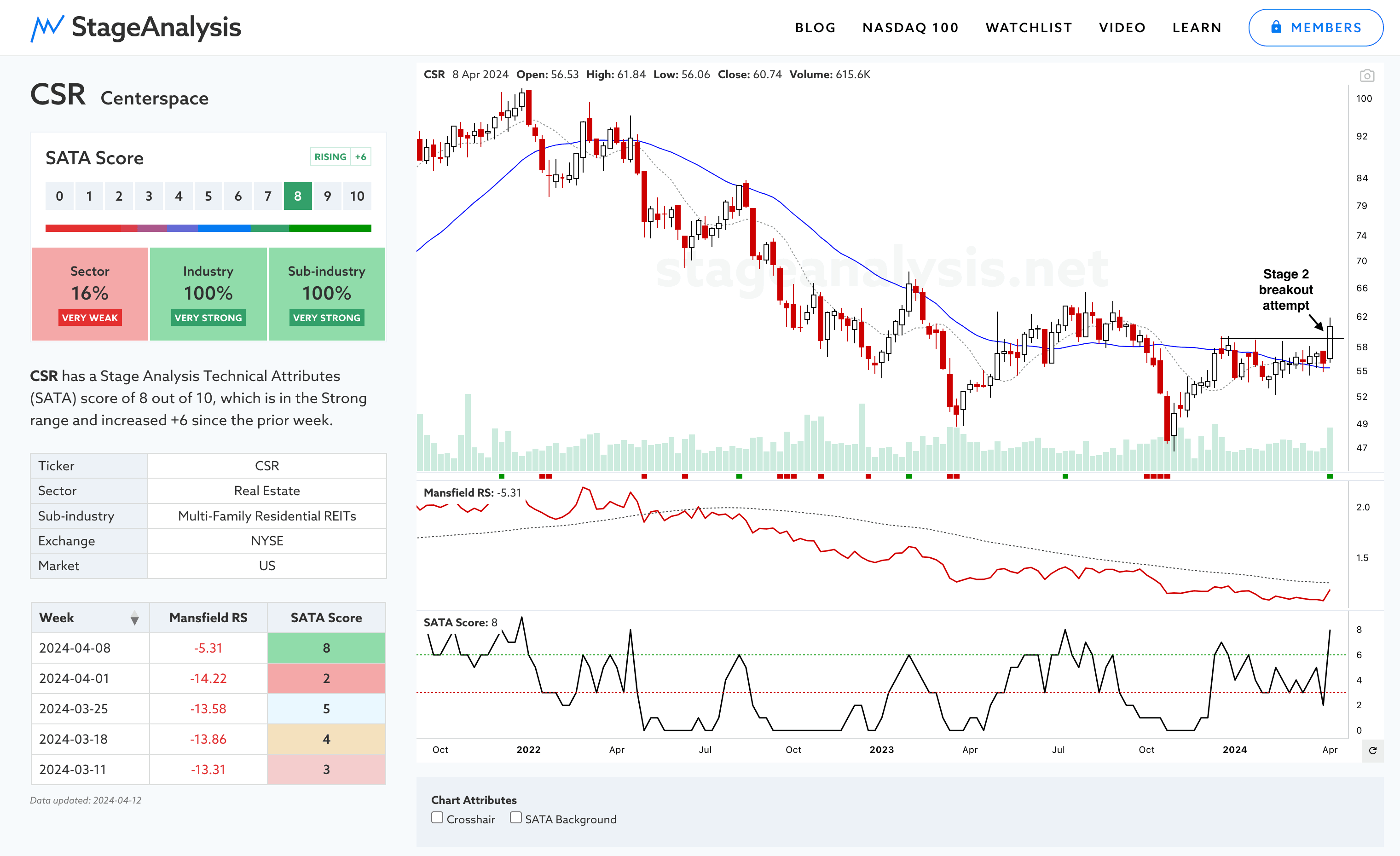This screenshot has width=1400, height=856.
Task: Click the 2024-04-08 week row
Action: pos(208,648)
